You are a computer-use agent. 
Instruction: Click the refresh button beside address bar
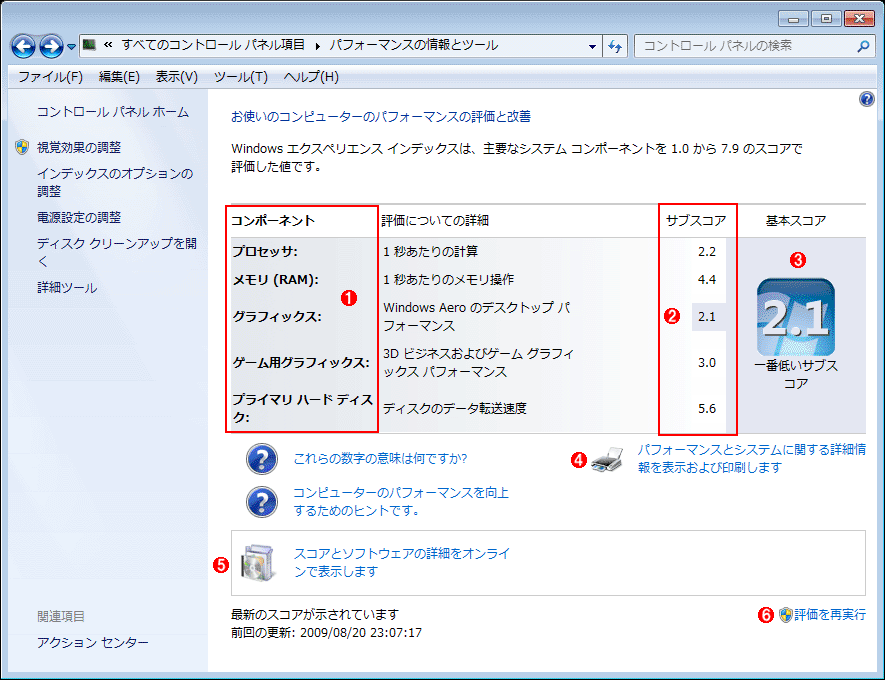pos(615,46)
